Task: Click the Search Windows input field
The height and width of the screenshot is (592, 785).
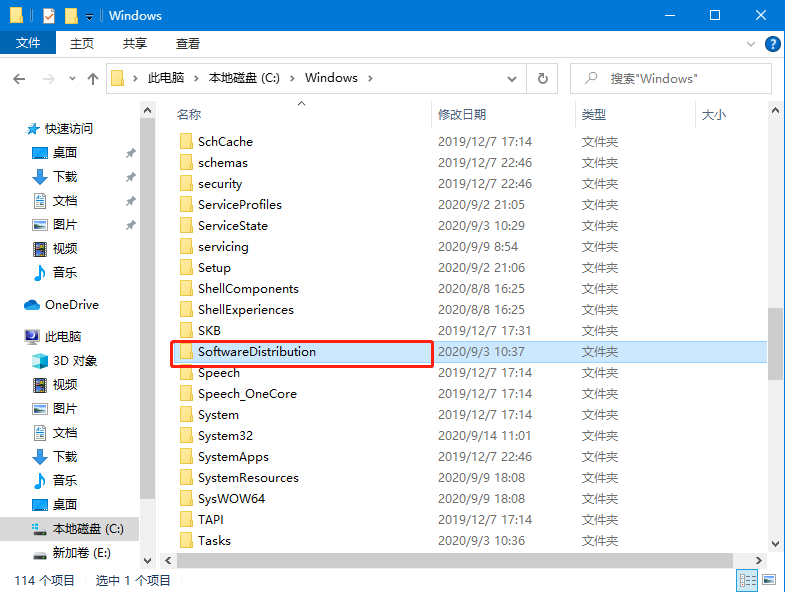Action: point(671,79)
